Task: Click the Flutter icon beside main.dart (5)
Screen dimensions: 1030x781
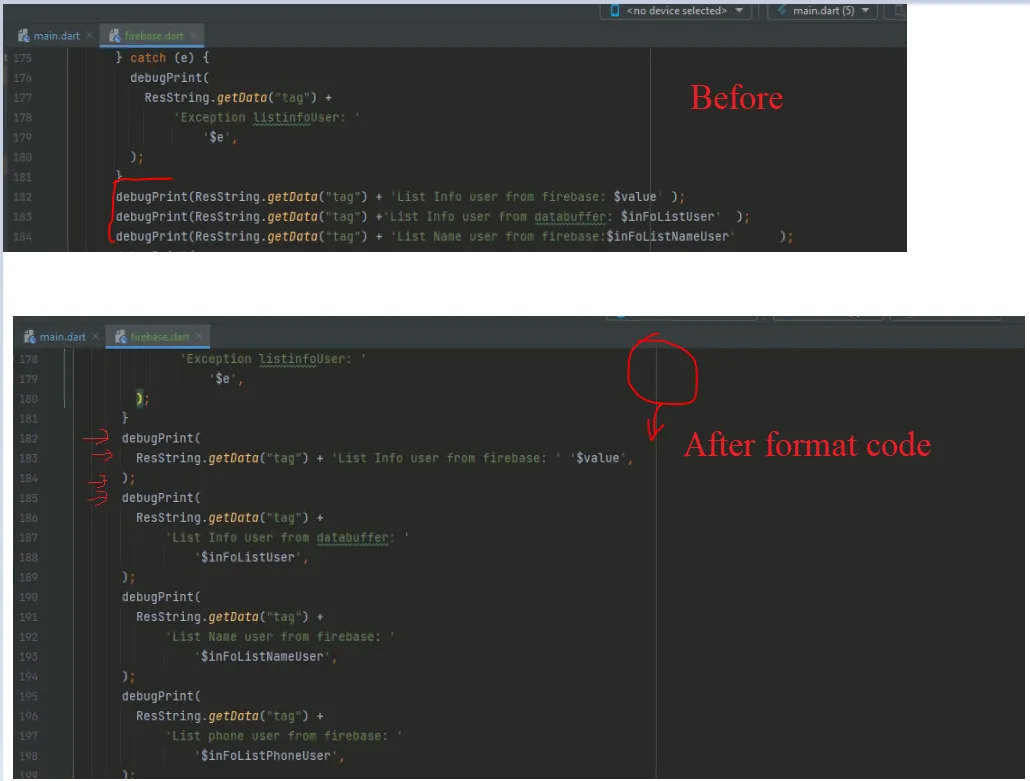Action: pos(782,11)
